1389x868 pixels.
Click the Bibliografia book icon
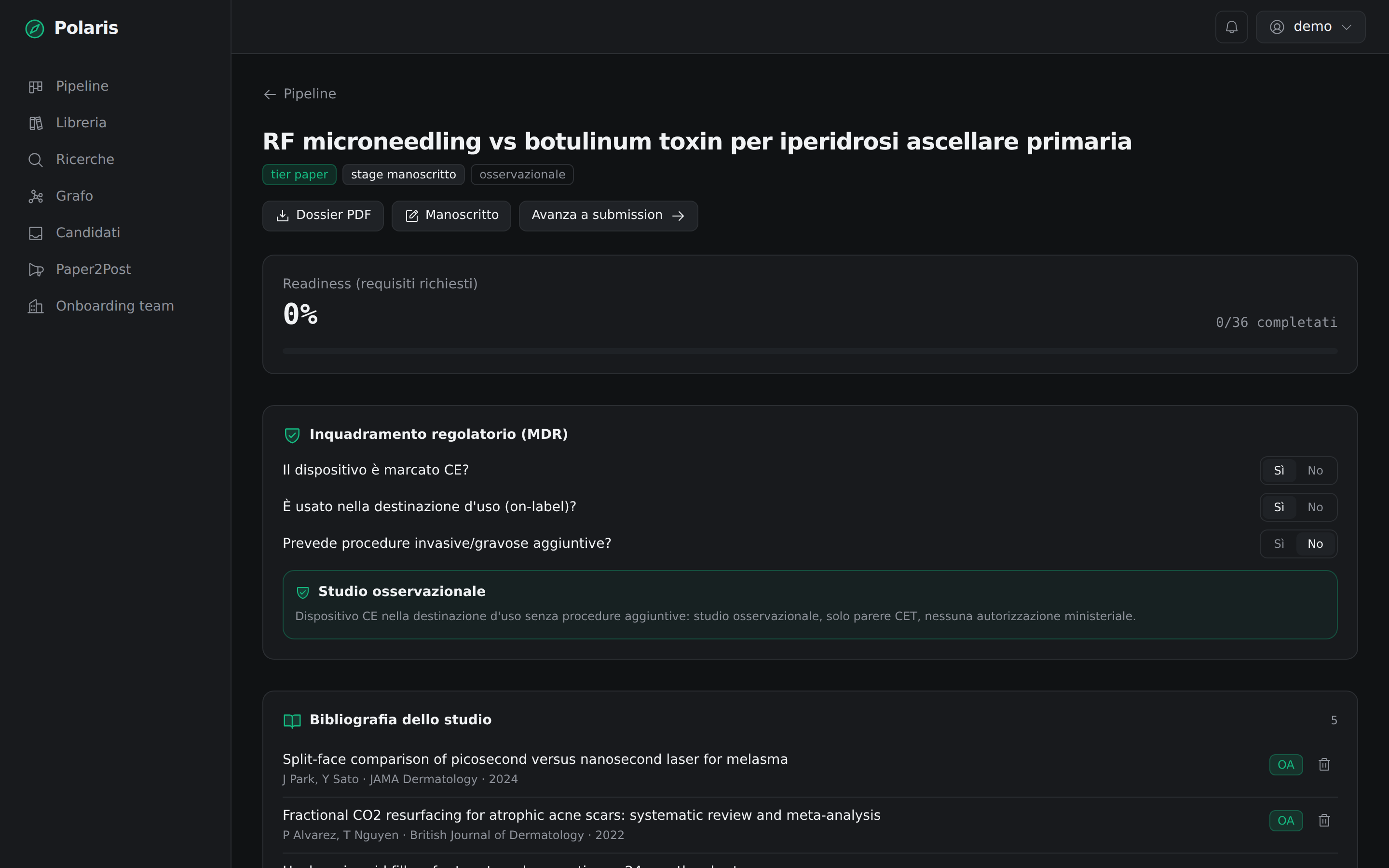(x=292, y=721)
